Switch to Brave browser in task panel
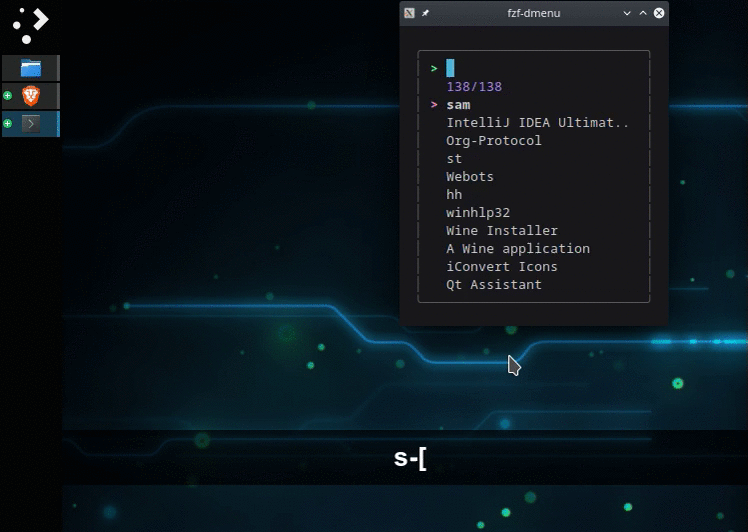Viewport: 748px width, 532px height. 31,96
